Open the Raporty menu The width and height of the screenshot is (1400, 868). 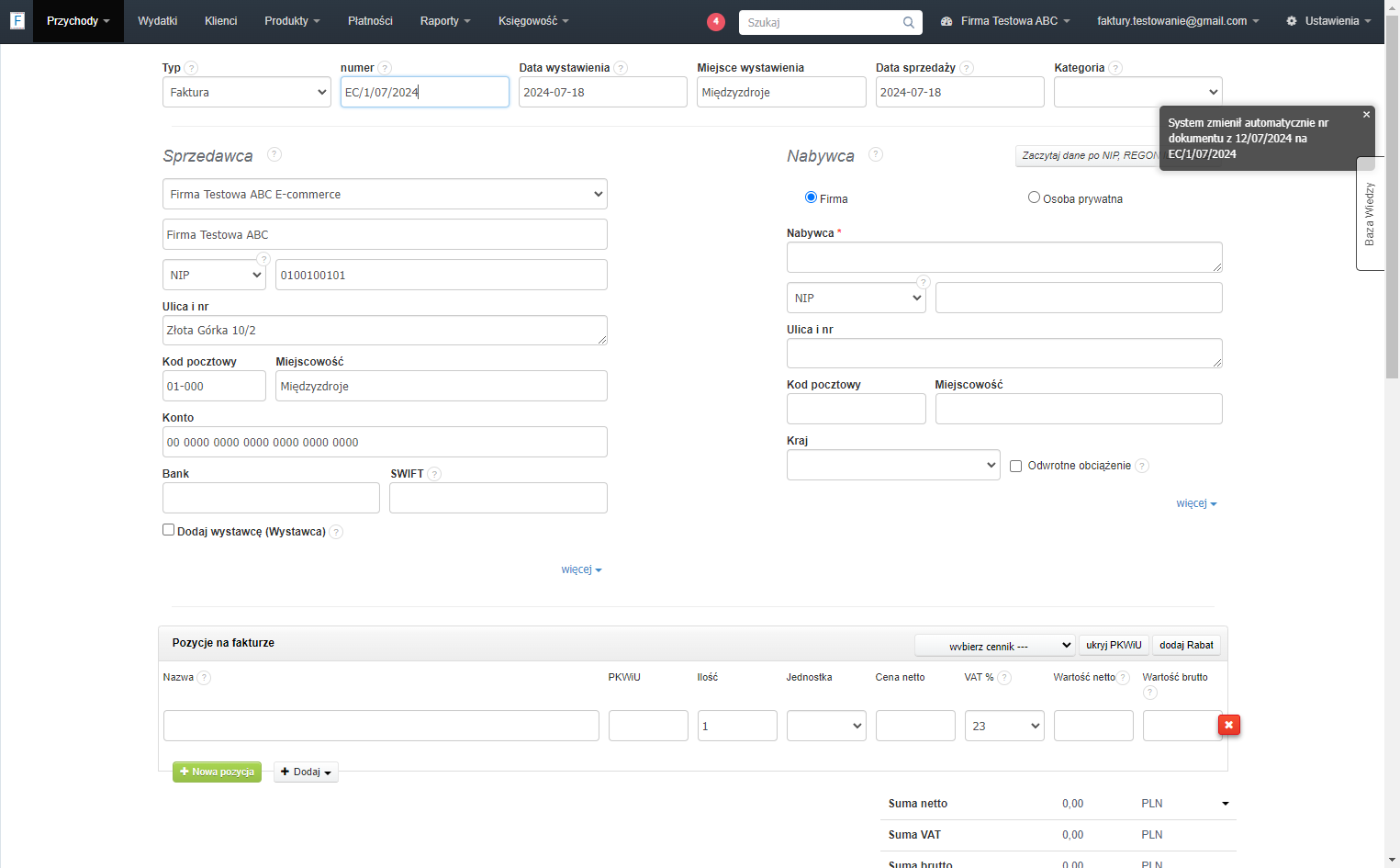[445, 21]
